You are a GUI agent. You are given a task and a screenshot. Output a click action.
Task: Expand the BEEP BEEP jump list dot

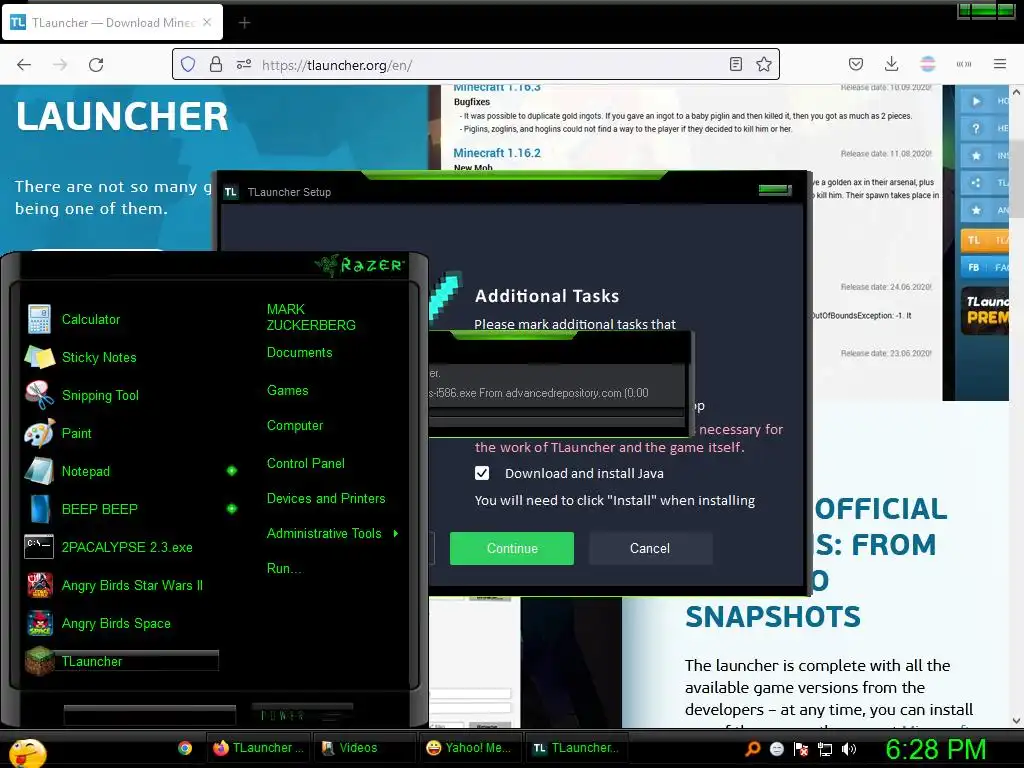[x=232, y=509]
